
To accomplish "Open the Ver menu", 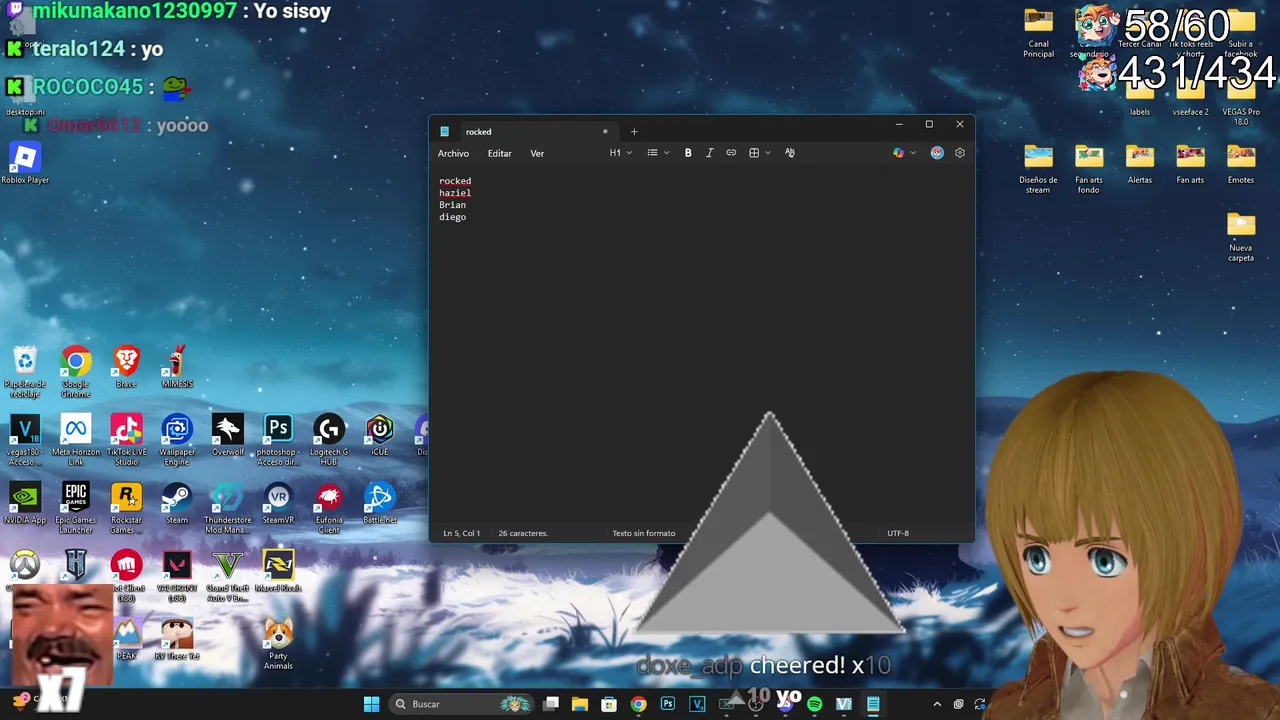I will coord(537,153).
